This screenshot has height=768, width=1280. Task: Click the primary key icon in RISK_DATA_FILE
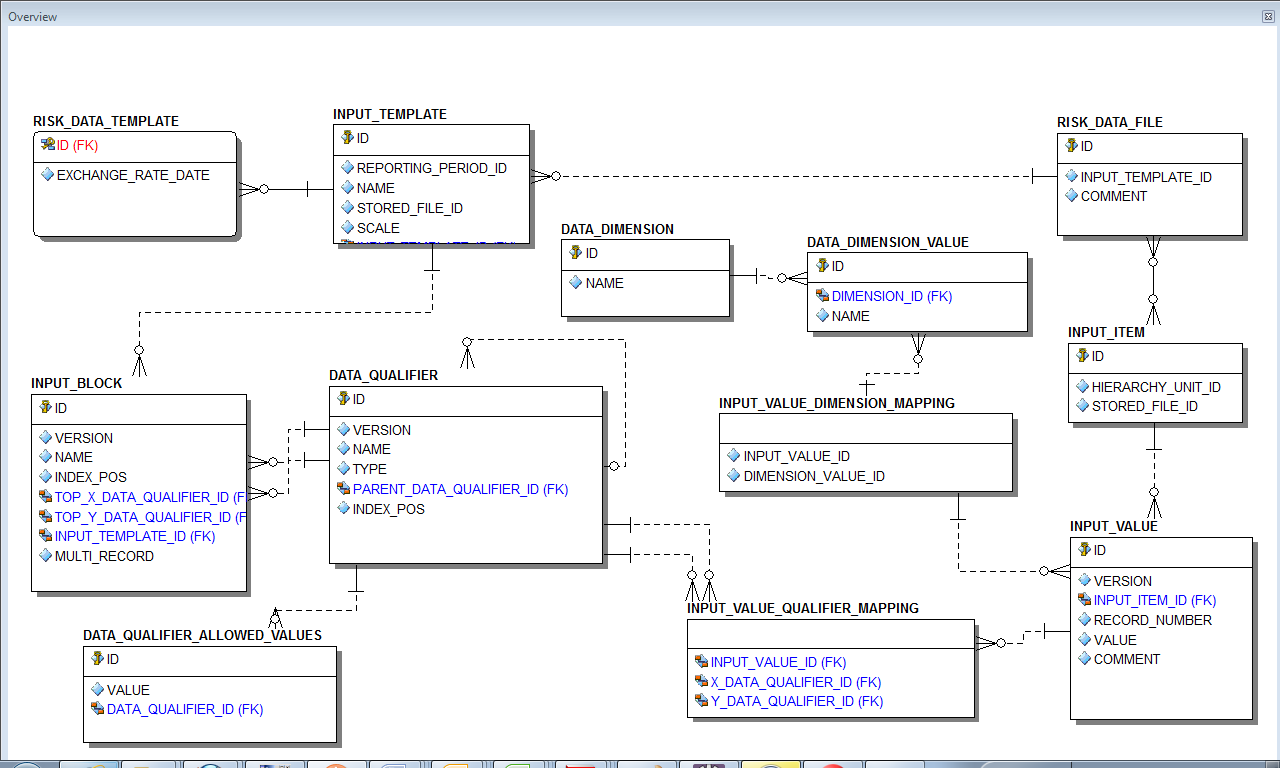coord(1071,146)
